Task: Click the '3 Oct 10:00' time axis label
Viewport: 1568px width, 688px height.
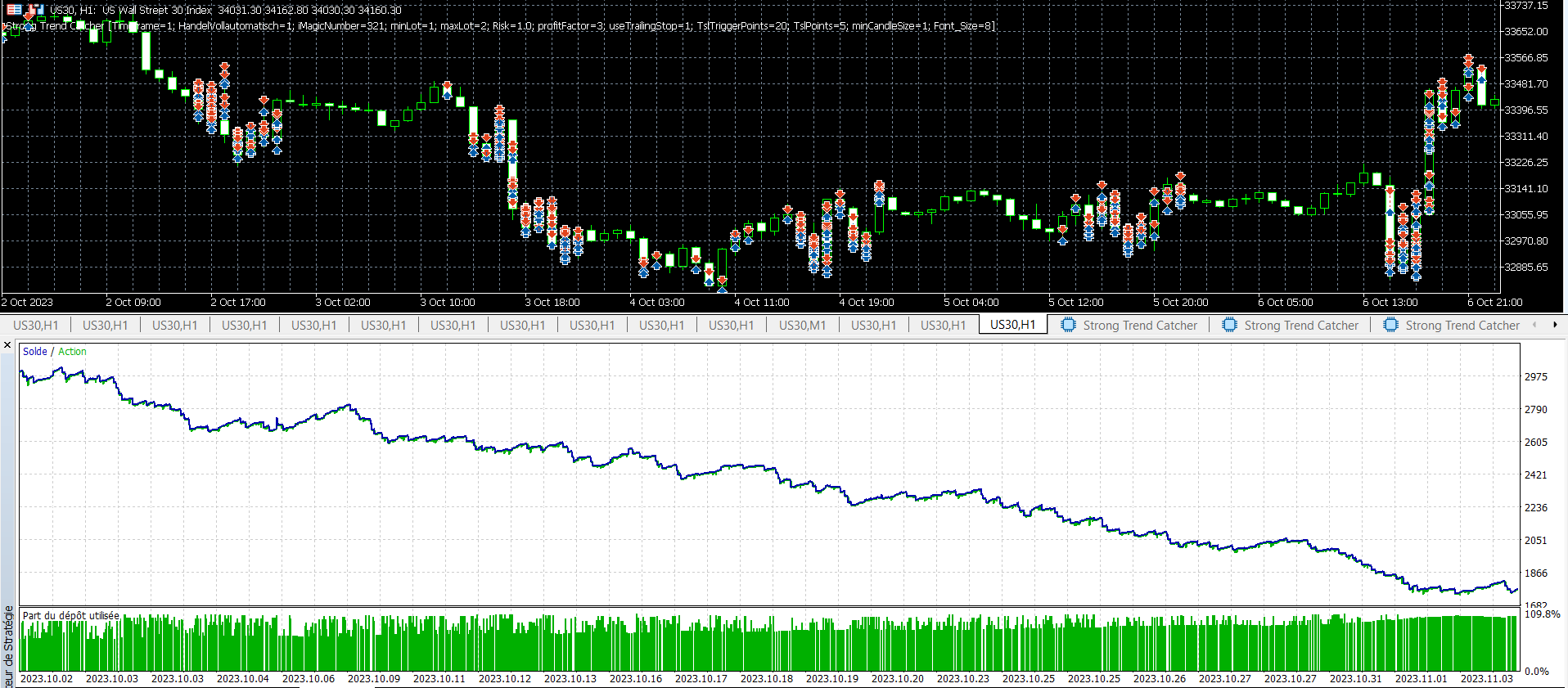Action: (448, 303)
